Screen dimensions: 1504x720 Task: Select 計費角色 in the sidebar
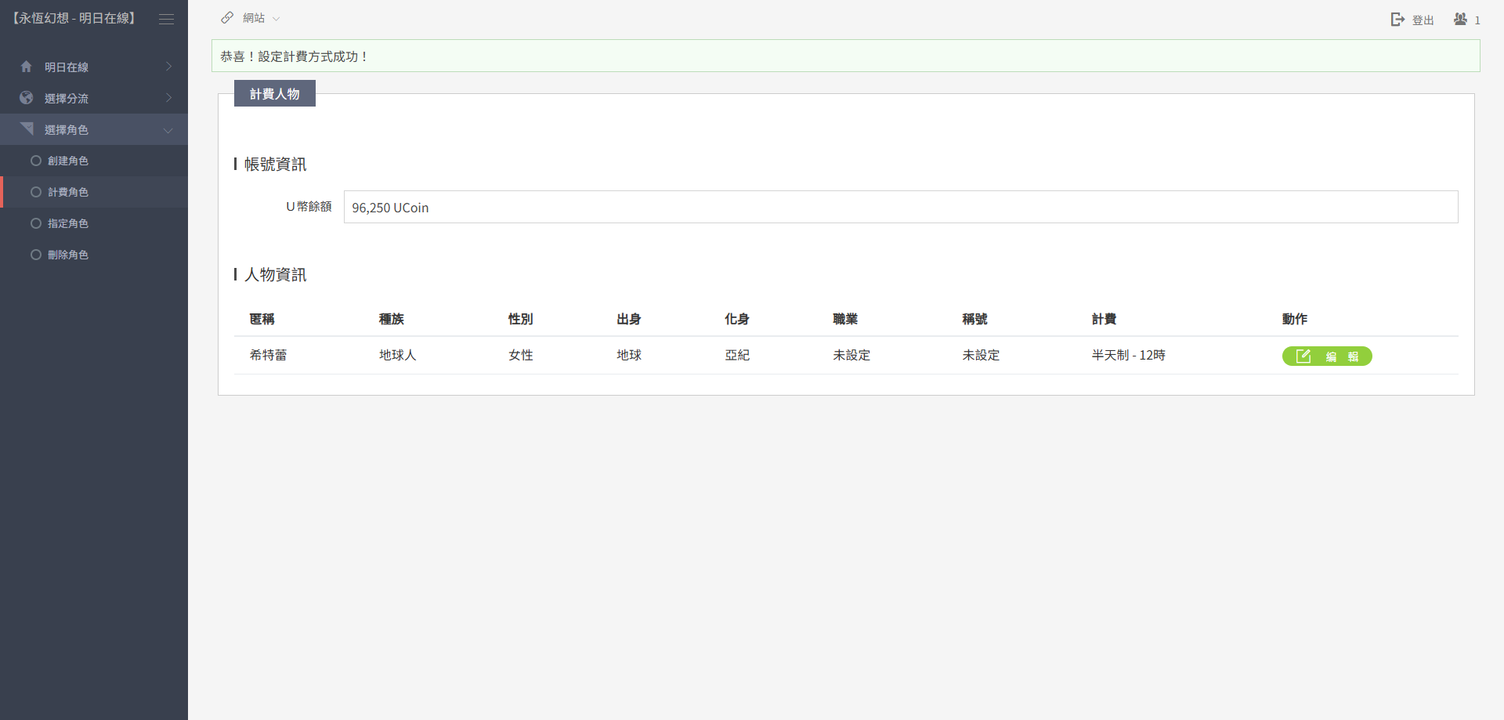[68, 192]
